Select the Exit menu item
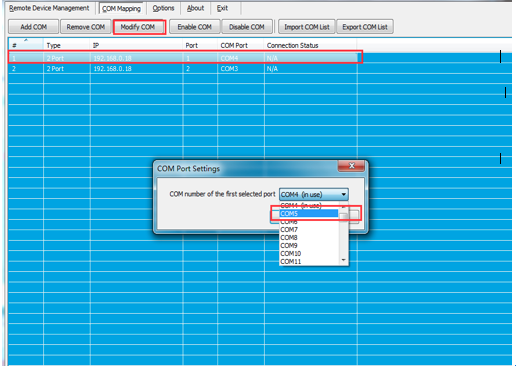Screen dimensions: 516x371 point(222,8)
